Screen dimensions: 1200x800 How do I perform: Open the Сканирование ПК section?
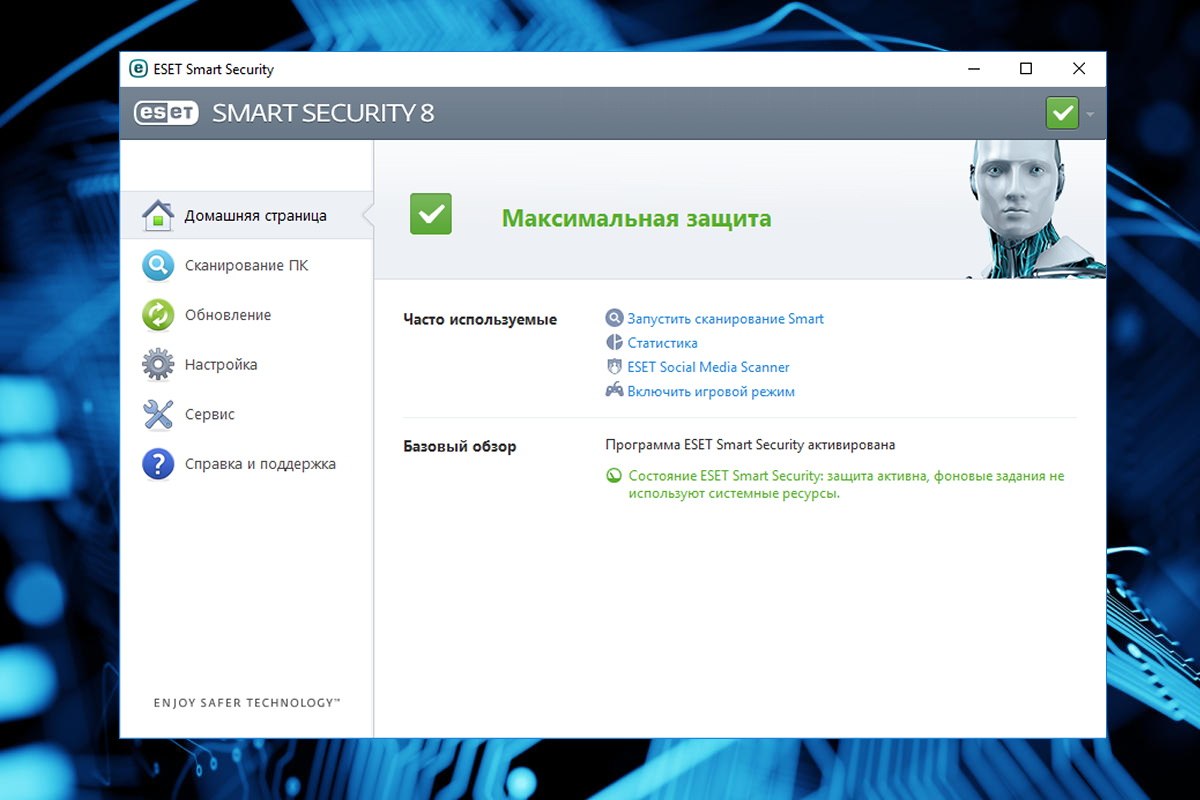247,265
